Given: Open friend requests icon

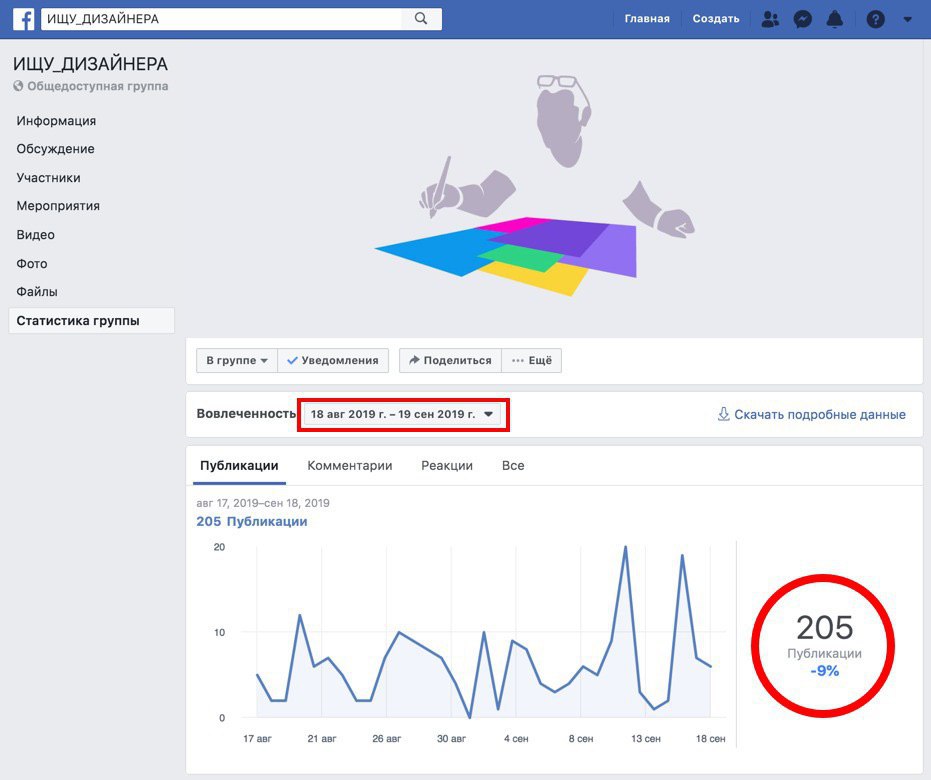Looking at the screenshot, I should pos(770,18).
